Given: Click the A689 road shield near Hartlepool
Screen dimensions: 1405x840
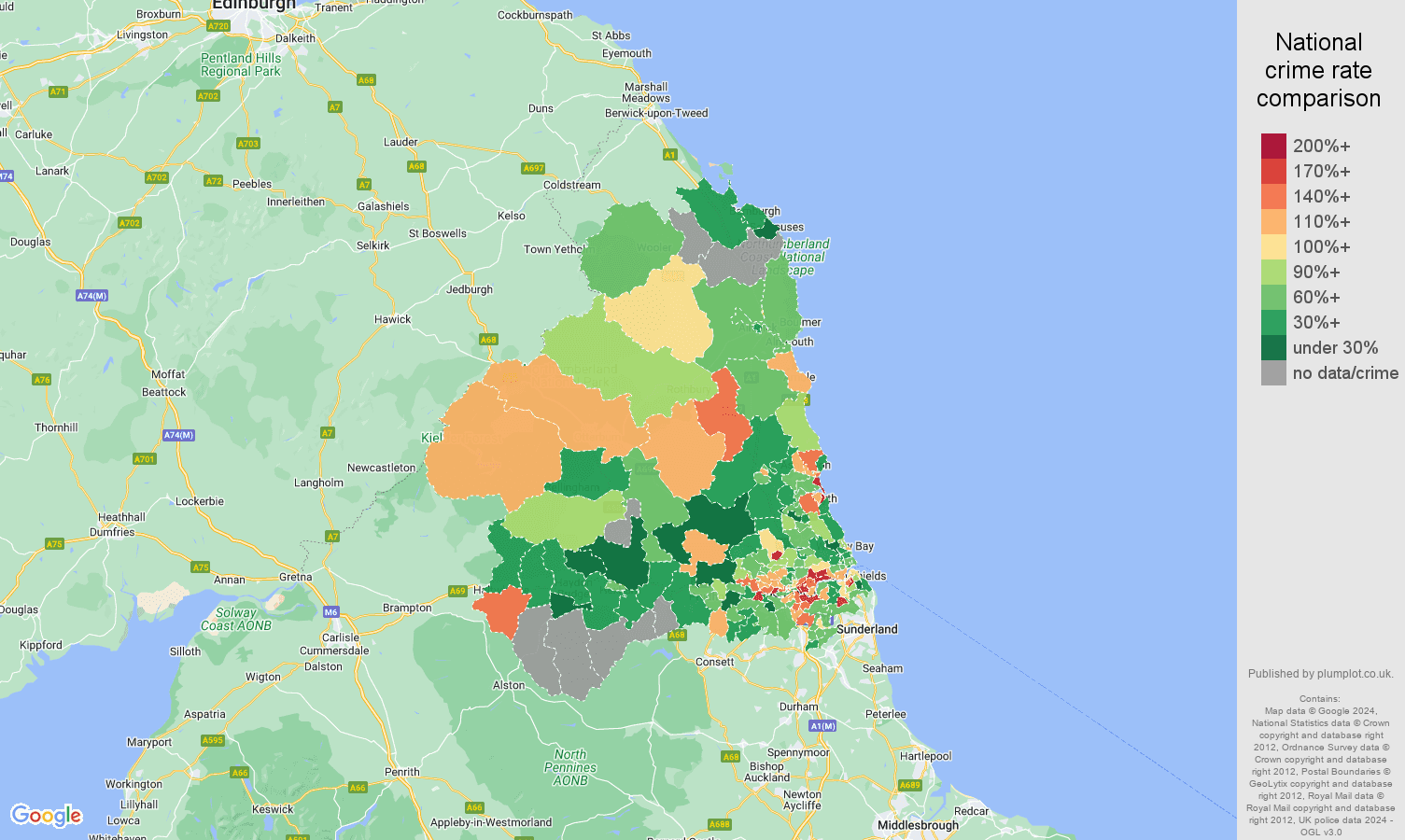Looking at the screenshot, I should 910,785.
